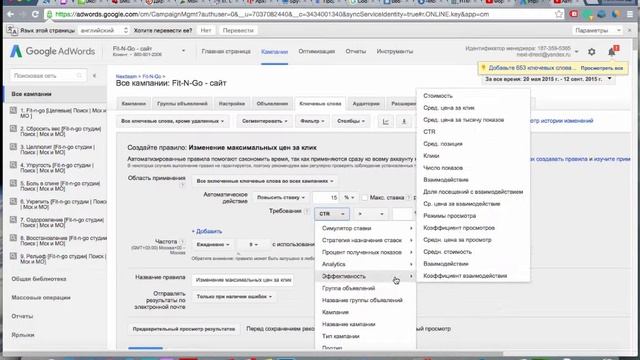Click icon of campaign 1. Fit-n-go Целевые

[x=13, y=110]
